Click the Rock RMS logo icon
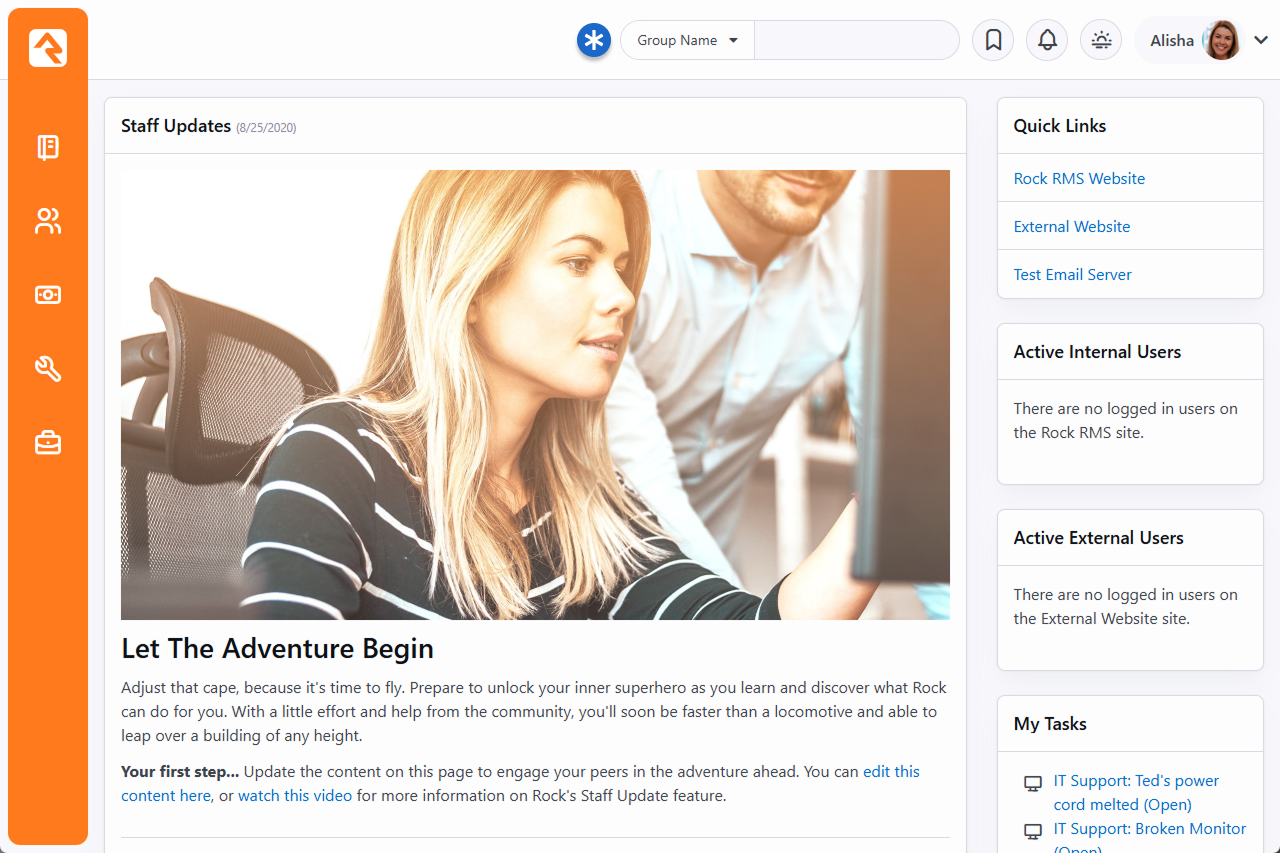1280x853 pixels. pos(48,48)
